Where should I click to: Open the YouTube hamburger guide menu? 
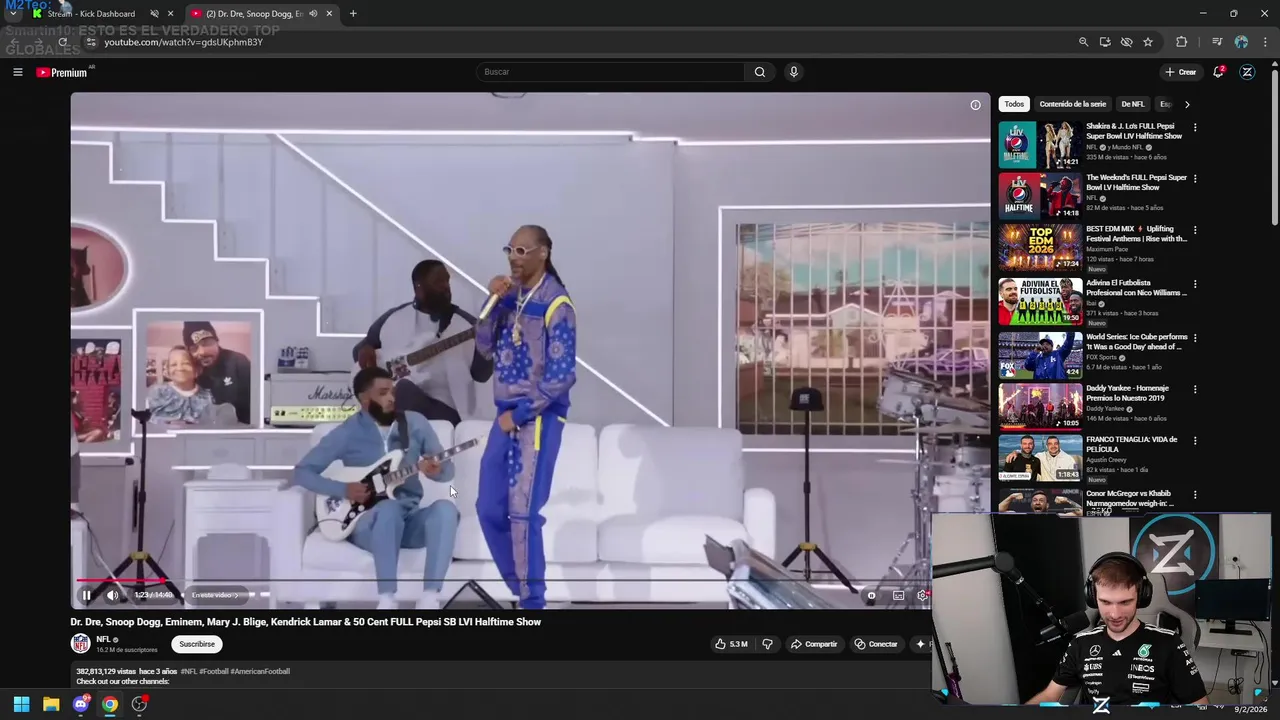[x=17, y=72]
